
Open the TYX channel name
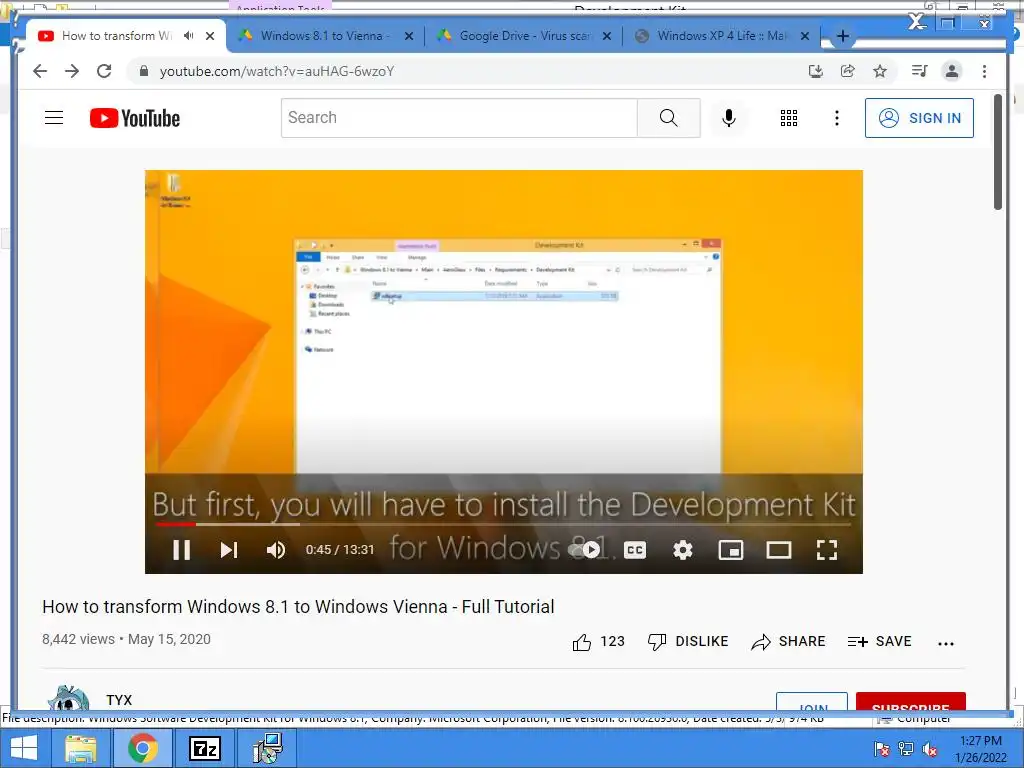click(x=119, y=700)
